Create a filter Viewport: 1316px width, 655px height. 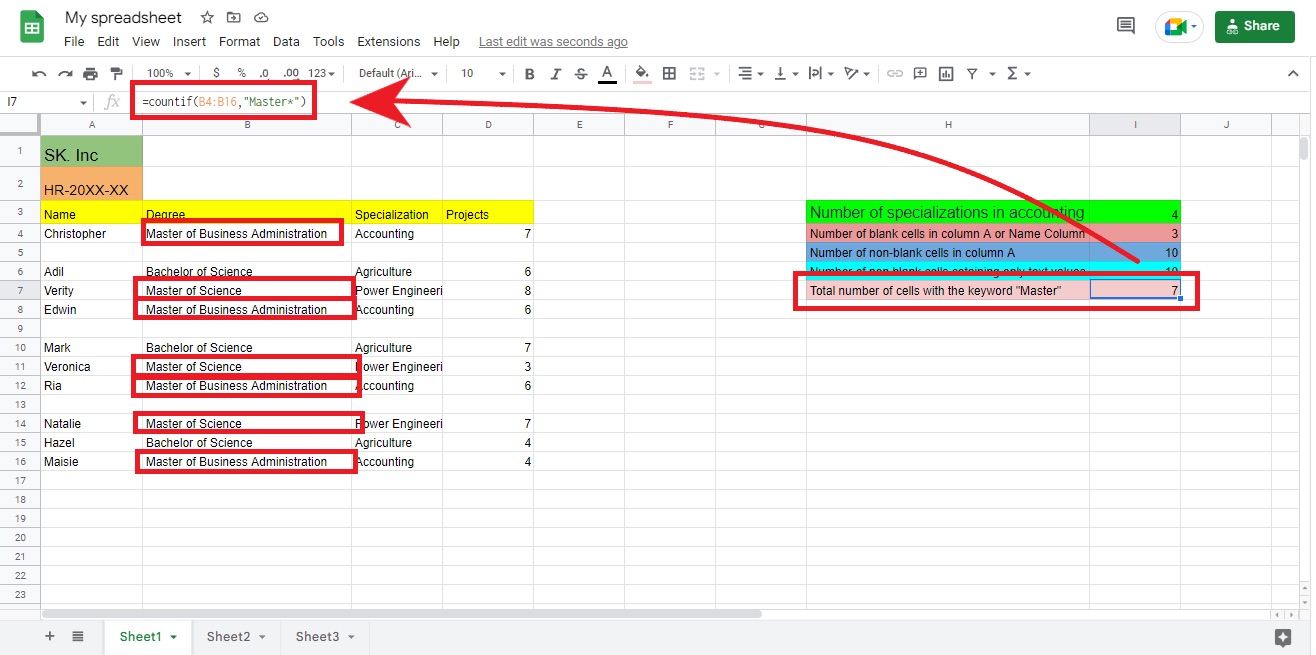[x=971, y=73]
